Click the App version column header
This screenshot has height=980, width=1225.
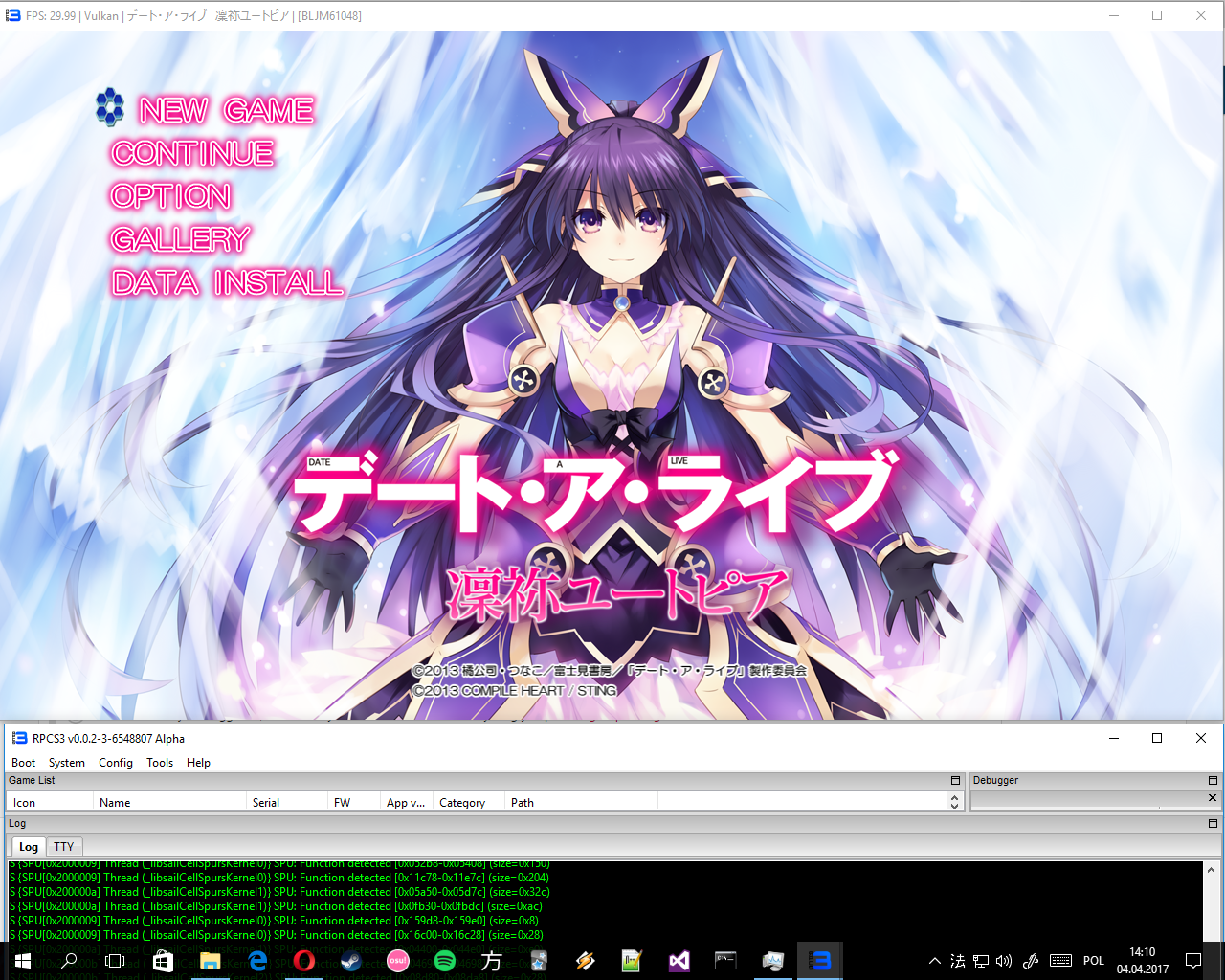pos(407,802)
